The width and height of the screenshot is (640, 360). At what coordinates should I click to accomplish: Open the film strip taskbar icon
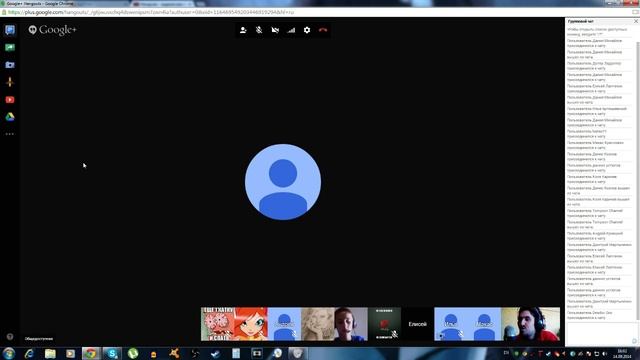coord(257,353)
